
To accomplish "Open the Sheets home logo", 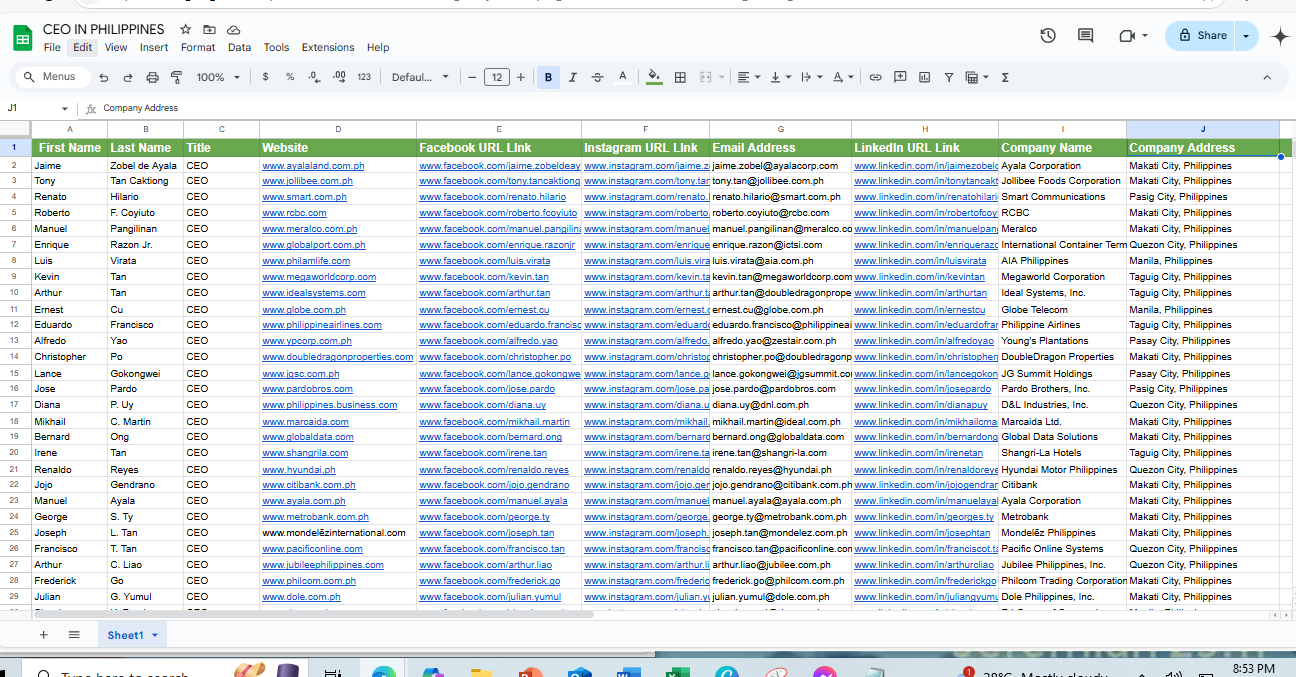I will coord(22,38).
